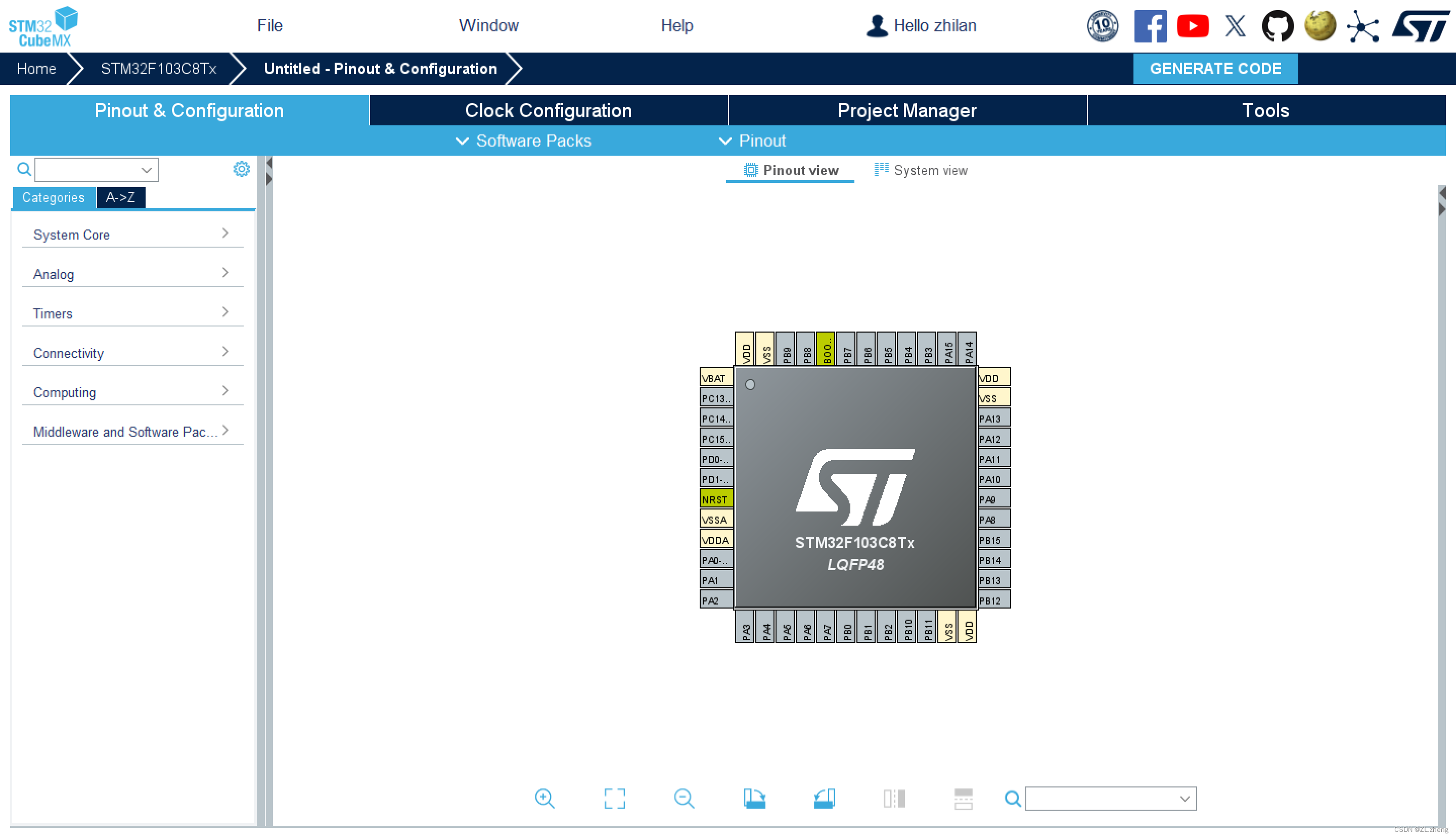
Task: Expand the Computing category
Action: [x=132, y=392]
